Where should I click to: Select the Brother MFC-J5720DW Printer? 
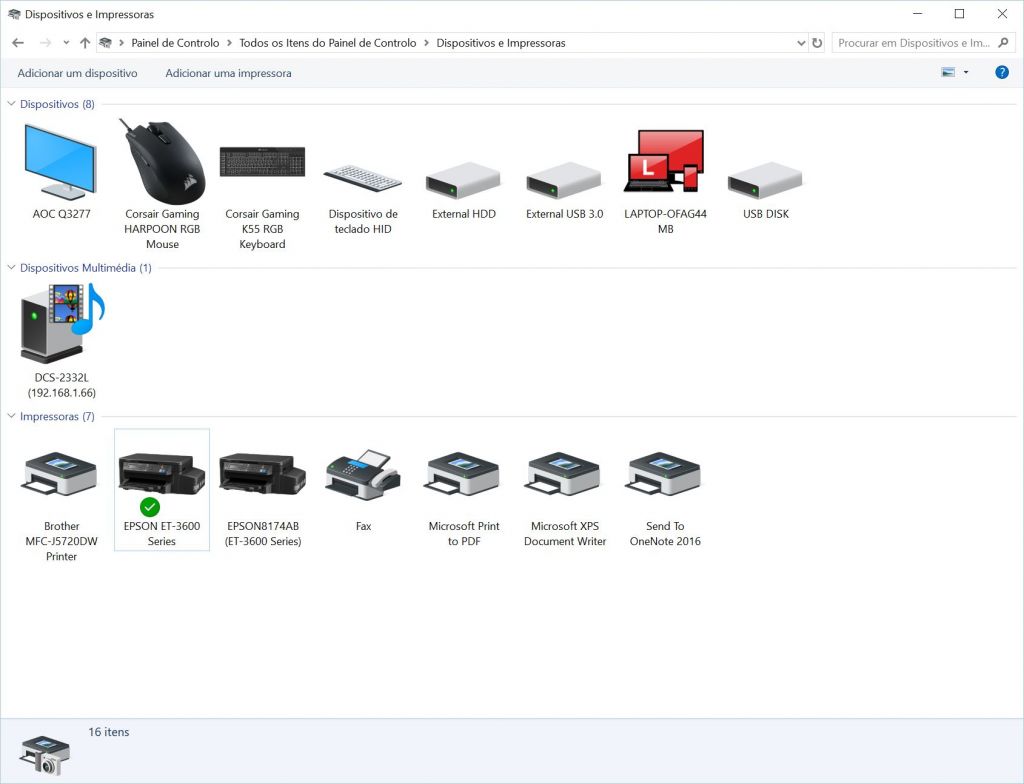pos(61,504)
